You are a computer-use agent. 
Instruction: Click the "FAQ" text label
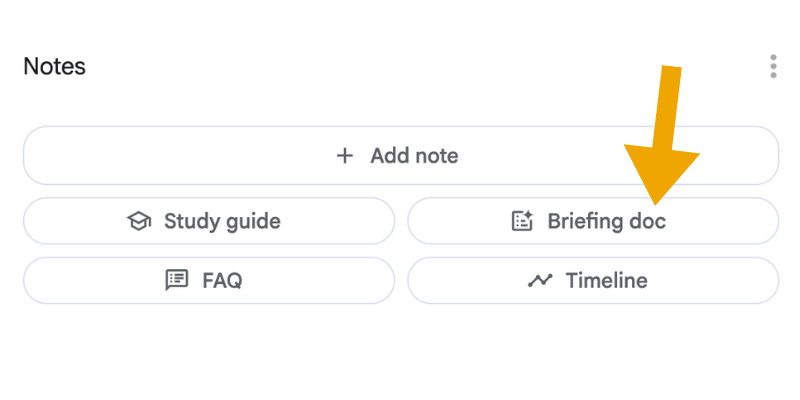[222, 281]
